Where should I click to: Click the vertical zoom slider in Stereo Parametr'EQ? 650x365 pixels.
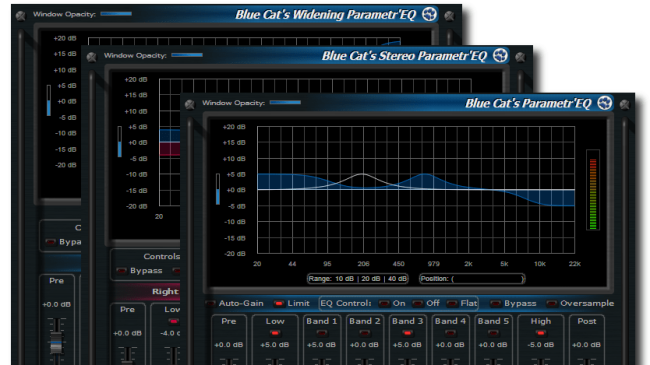[119, 142]
